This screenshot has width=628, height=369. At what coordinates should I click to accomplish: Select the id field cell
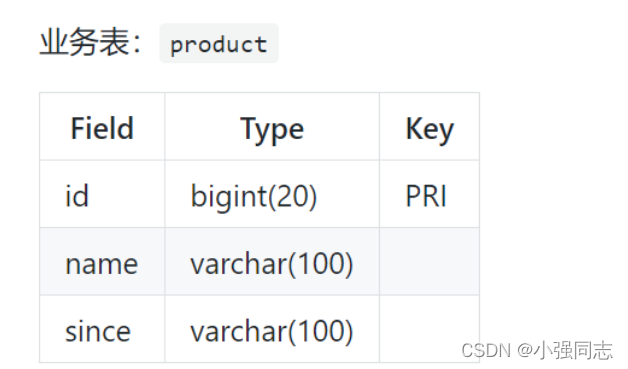(x=102, y=196)
